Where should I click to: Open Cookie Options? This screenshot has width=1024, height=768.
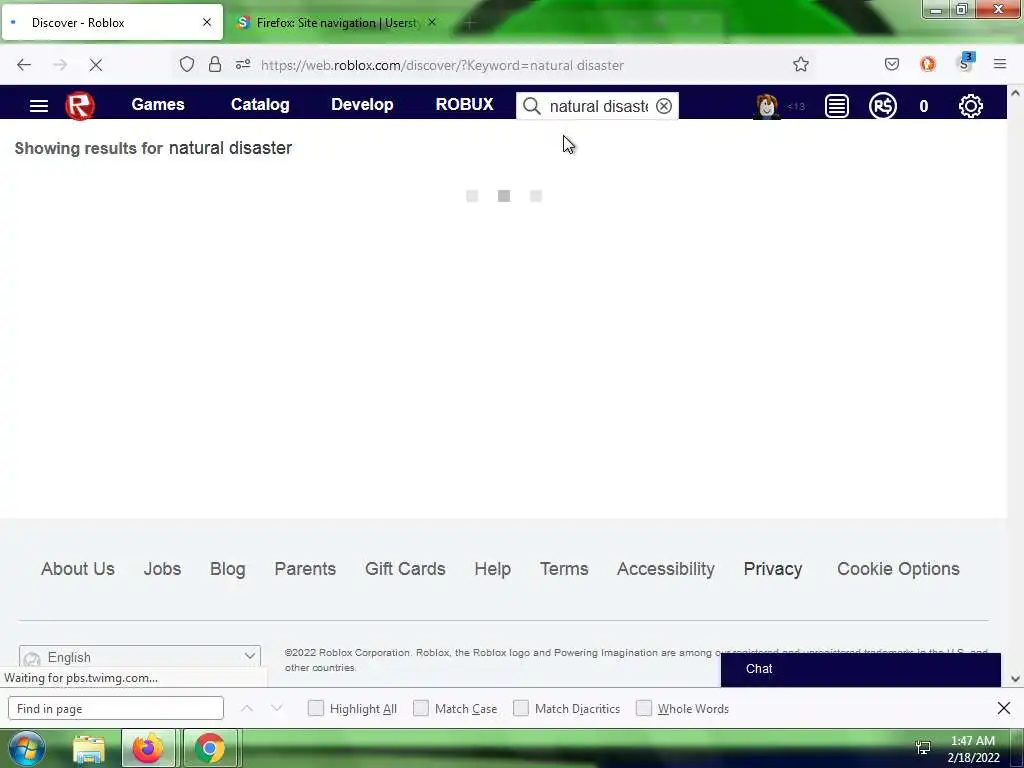pyautogui.click(x=898, y=569)
